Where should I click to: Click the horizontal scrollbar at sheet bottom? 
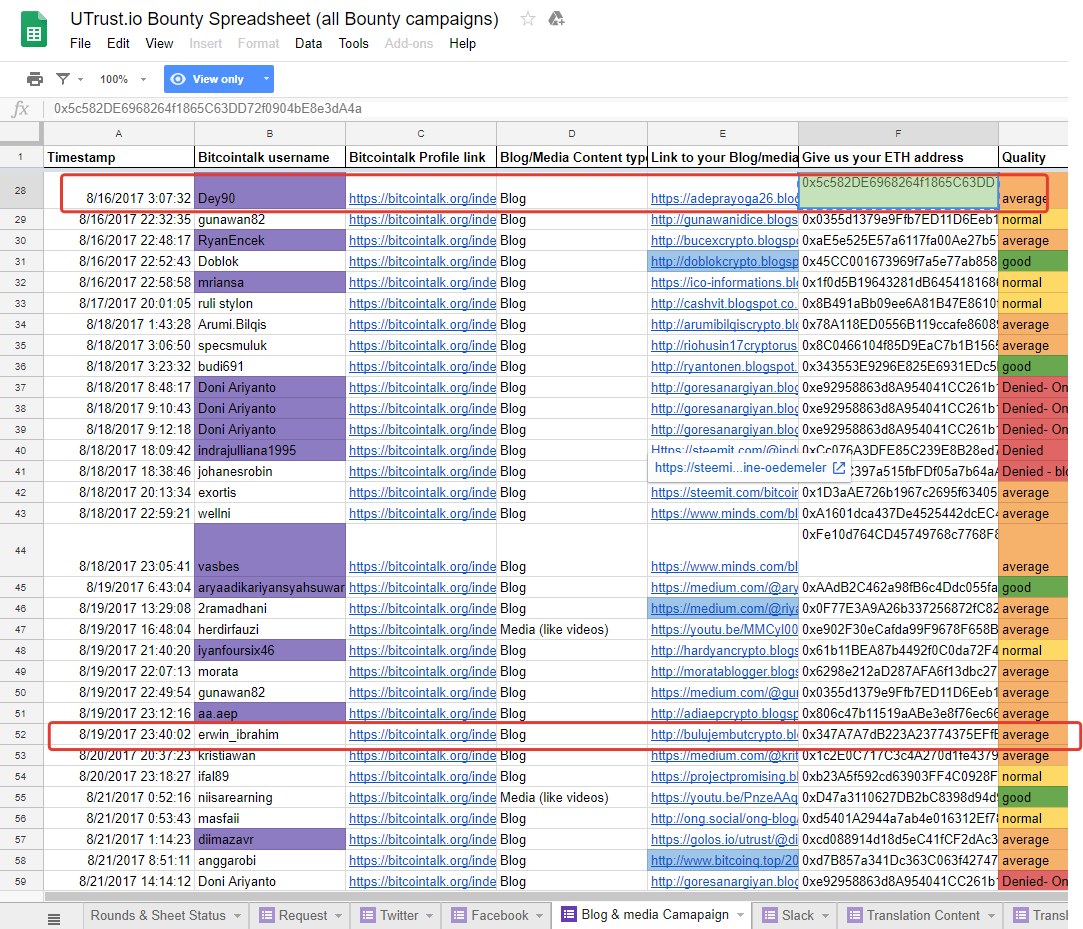[x=556, y=897]
